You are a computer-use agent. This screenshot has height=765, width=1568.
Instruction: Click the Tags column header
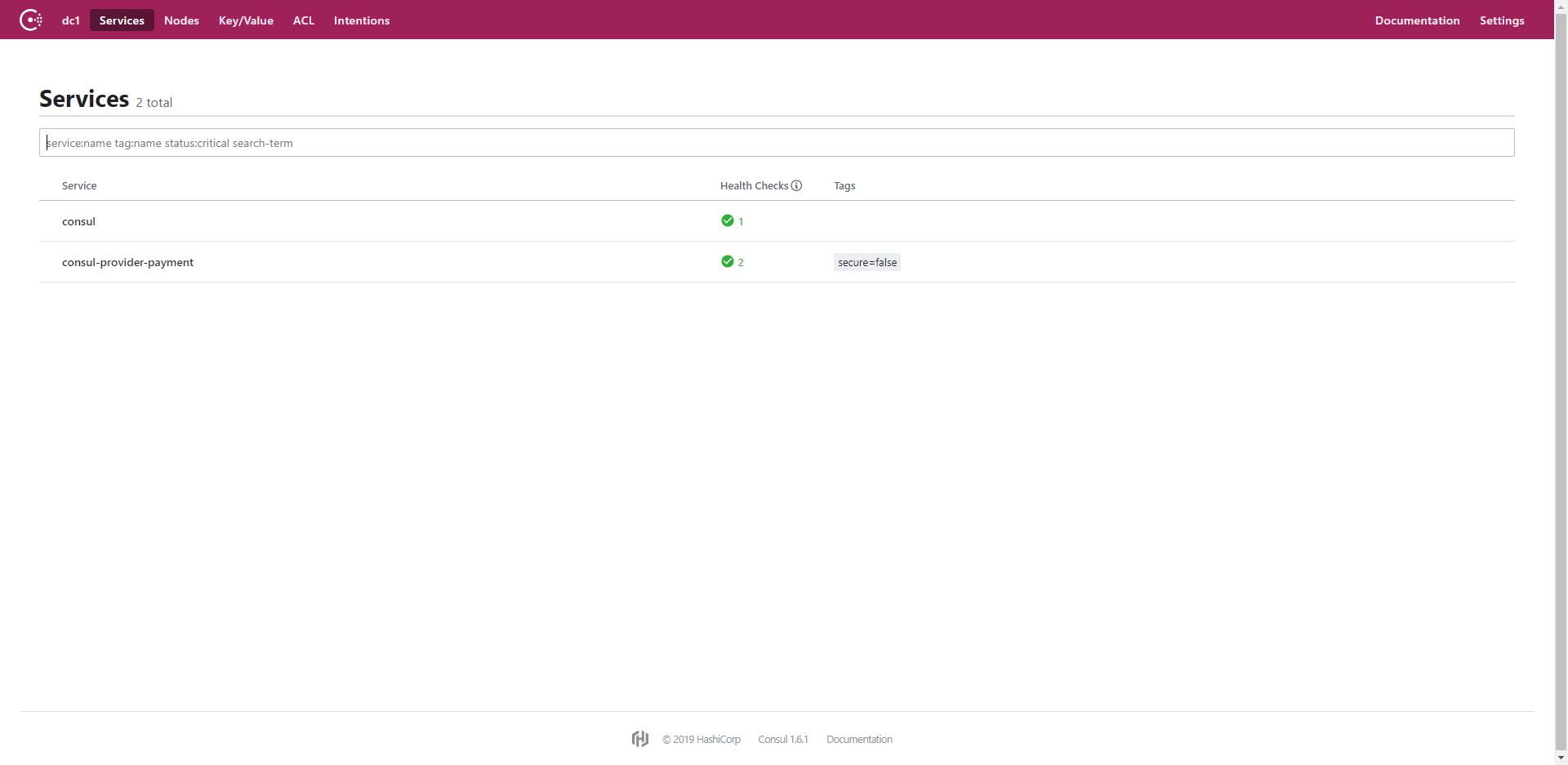(844, 186)
